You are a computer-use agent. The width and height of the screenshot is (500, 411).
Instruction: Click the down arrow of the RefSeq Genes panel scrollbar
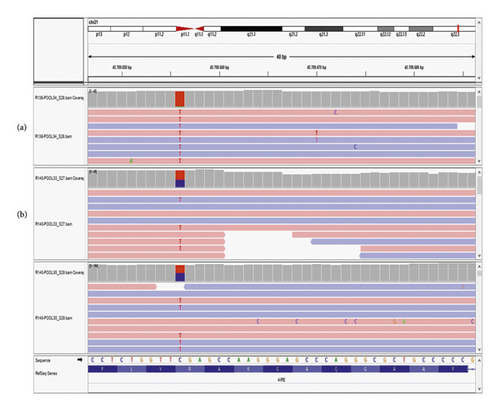tap(479, 389)
